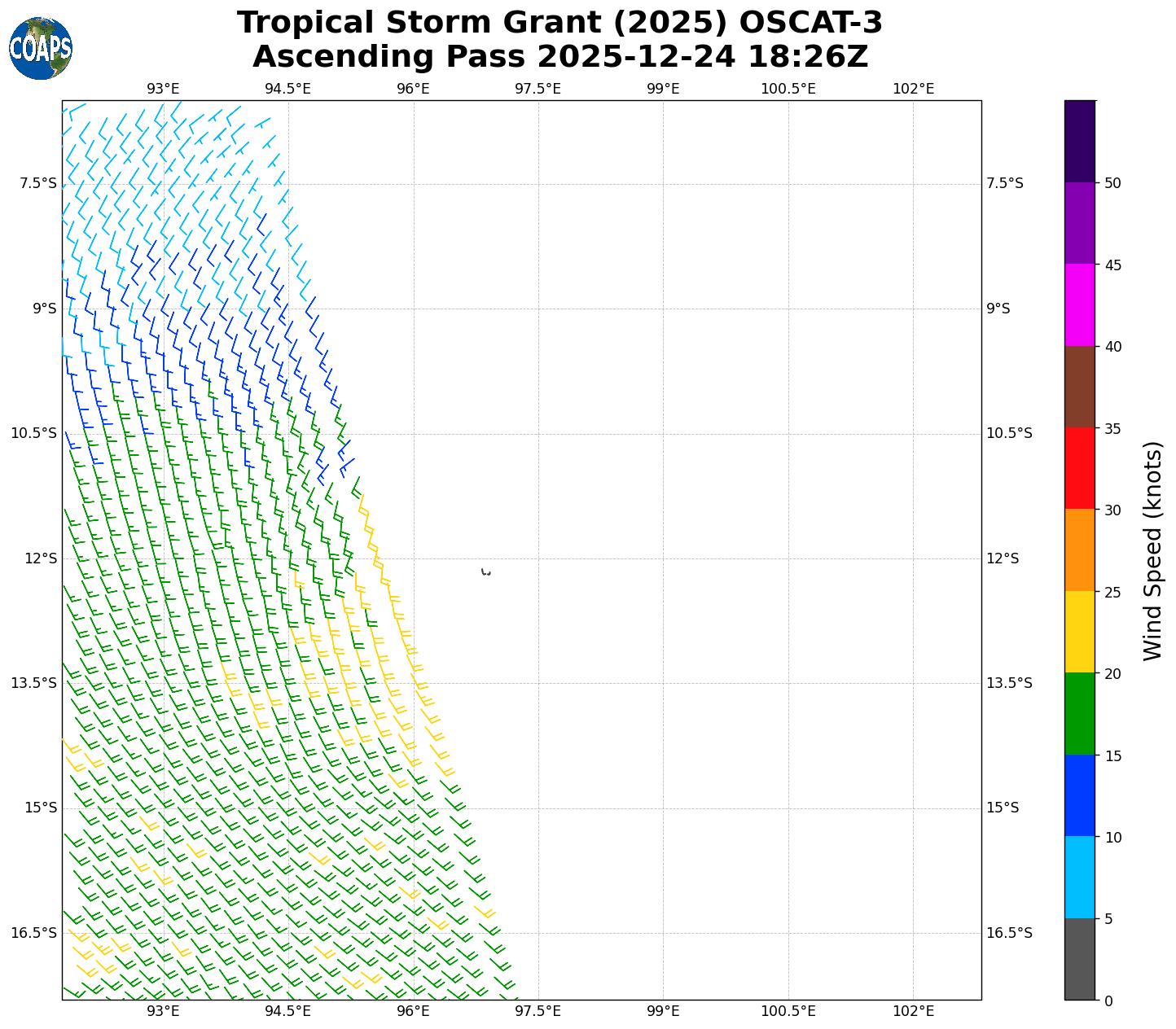Choose the yellow 20–25 knots color band

1080,632
